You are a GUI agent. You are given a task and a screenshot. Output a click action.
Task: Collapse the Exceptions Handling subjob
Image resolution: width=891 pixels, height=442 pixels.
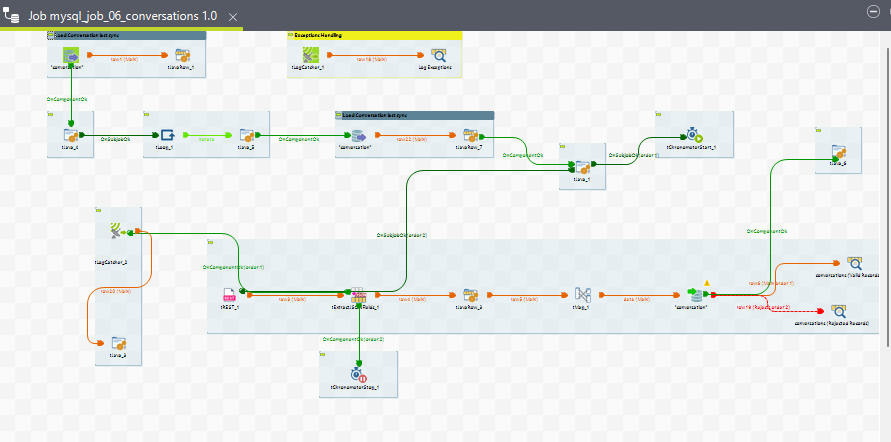291,35
